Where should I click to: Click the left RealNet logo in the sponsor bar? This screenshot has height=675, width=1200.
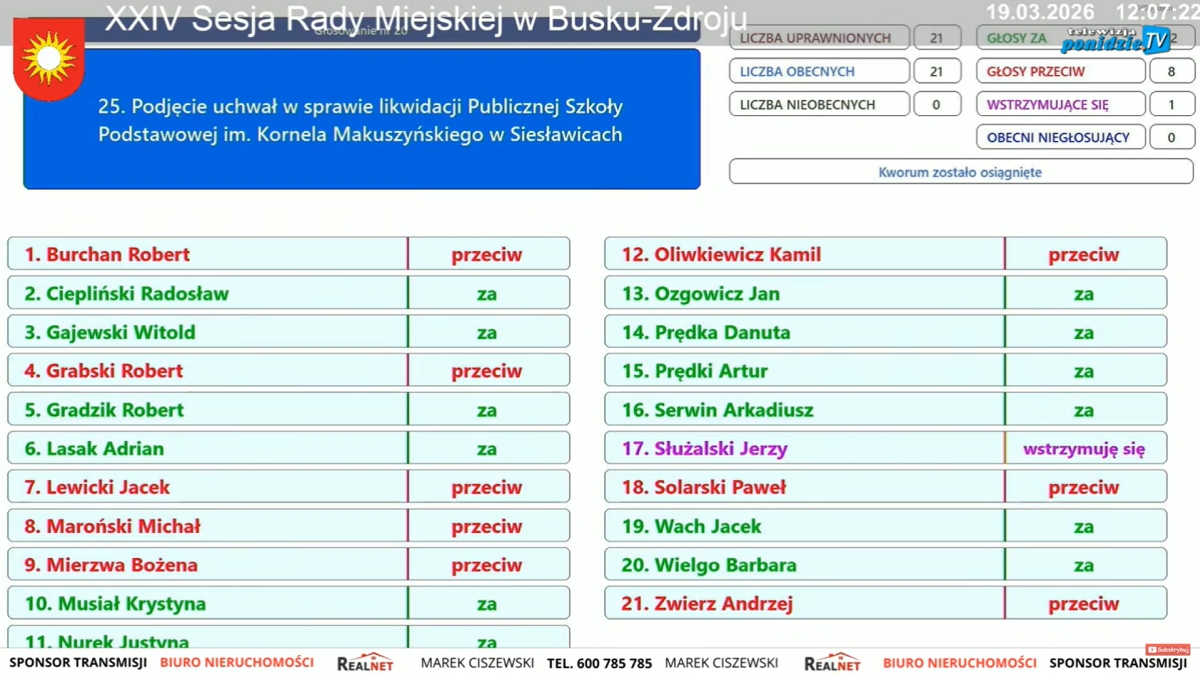click(x=365, y=662)
